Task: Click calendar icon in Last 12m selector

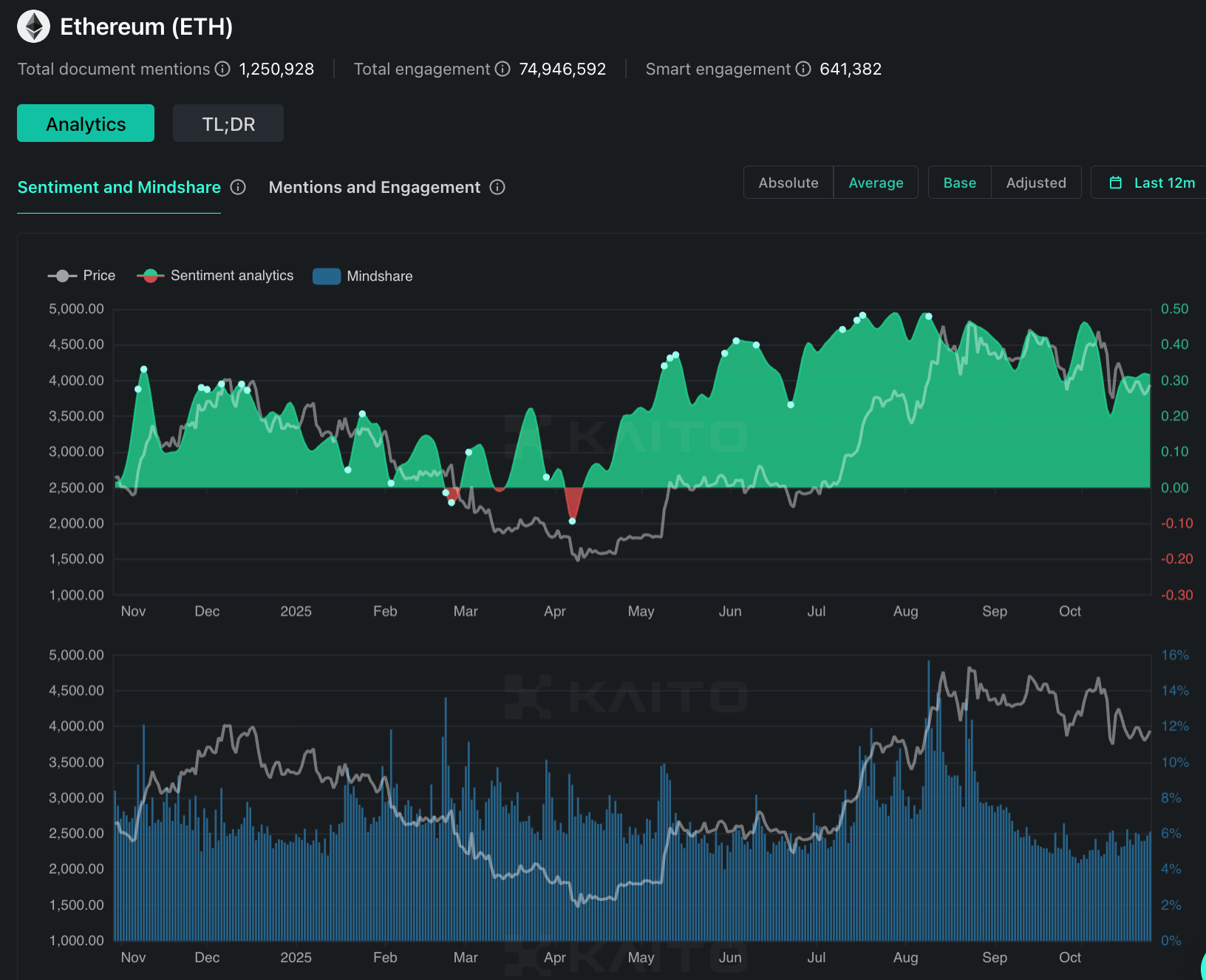Action: [x=1116, y=183]
